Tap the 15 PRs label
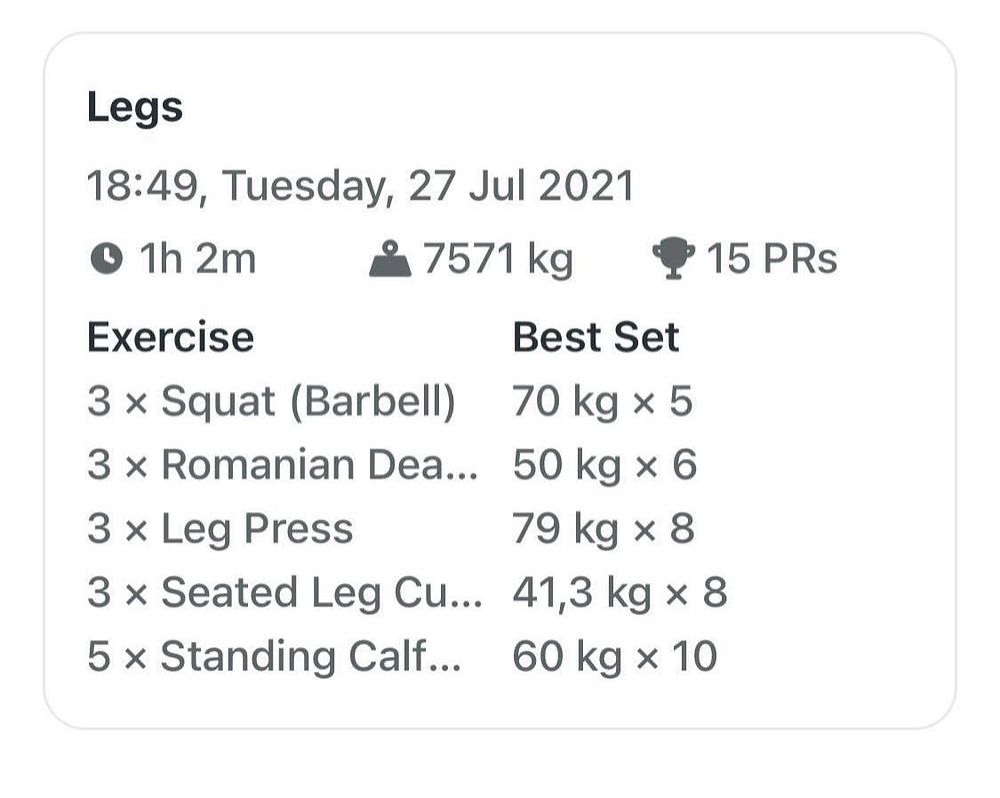Viewport: 1000px width, 798px height. [772, 258]
